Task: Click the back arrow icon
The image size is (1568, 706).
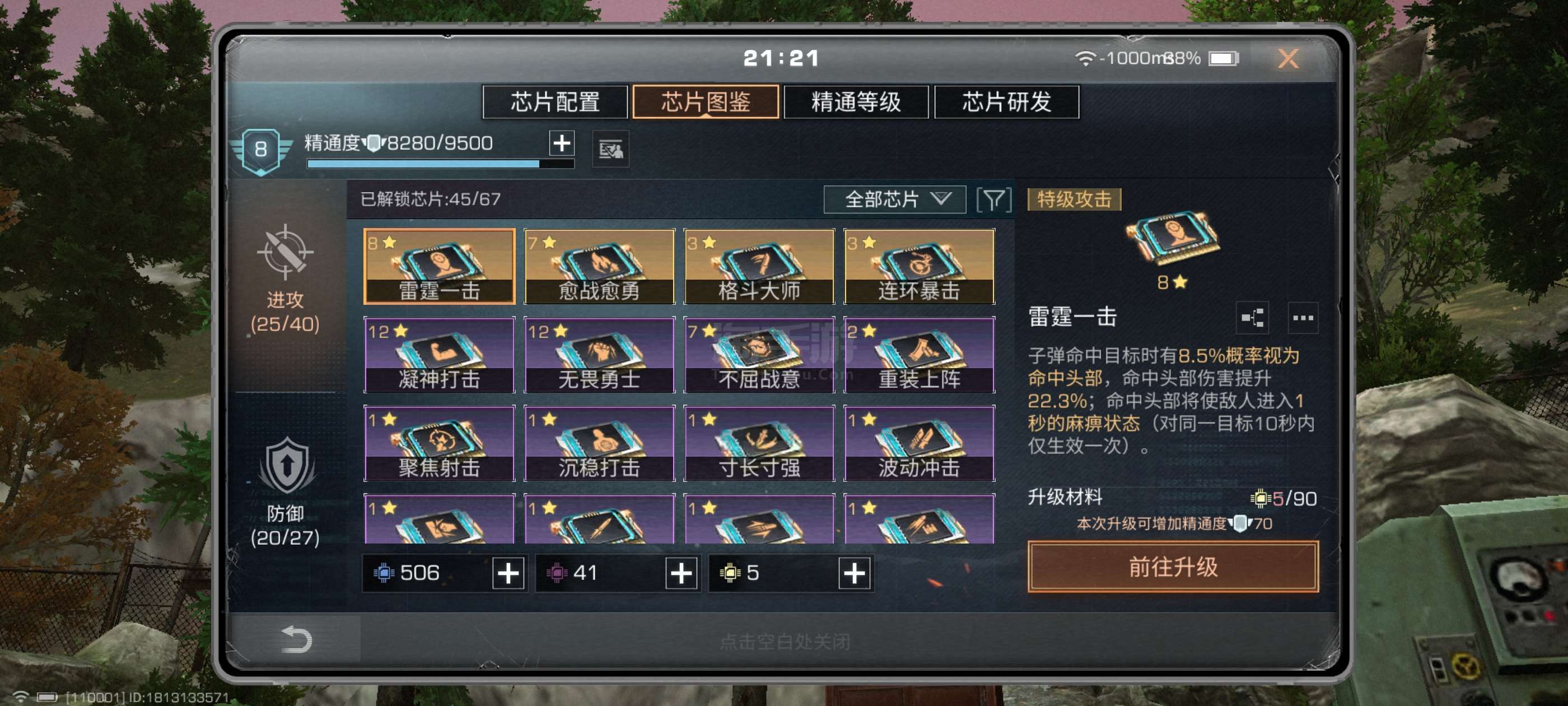Action: tap(296, 639)
